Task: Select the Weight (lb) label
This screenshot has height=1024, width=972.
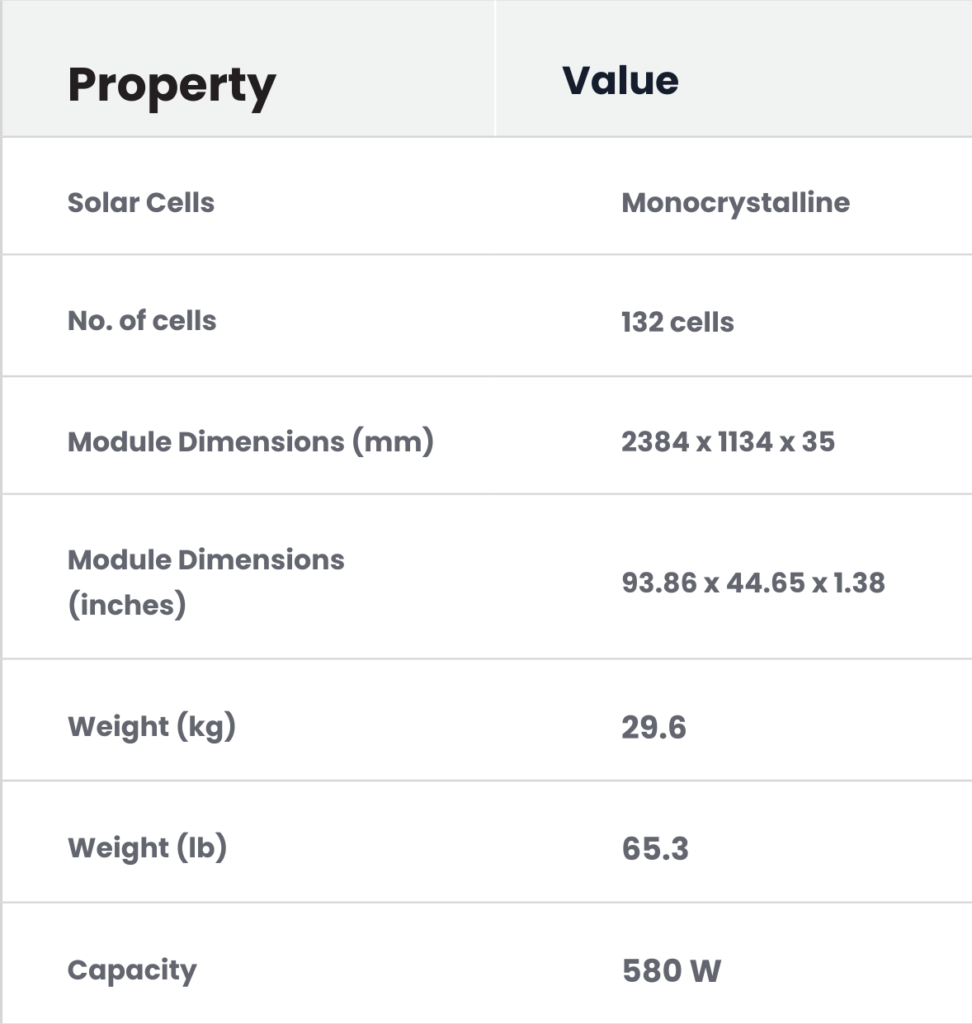Action: point(147,848)
